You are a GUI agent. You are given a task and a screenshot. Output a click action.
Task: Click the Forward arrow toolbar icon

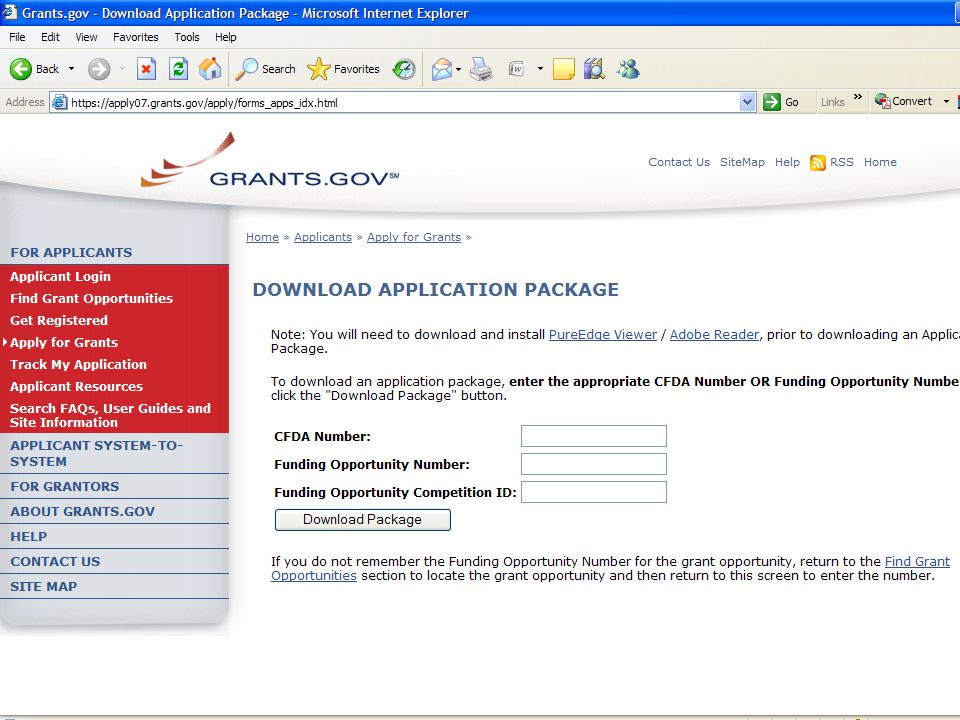99,69
